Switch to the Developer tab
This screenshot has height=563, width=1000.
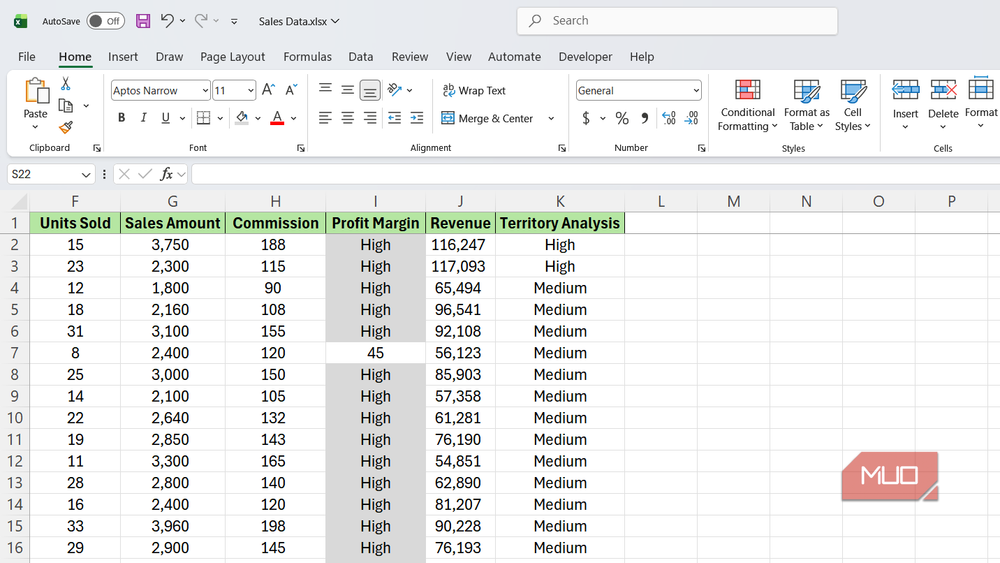pyautogui.click(x=585, y=57)
